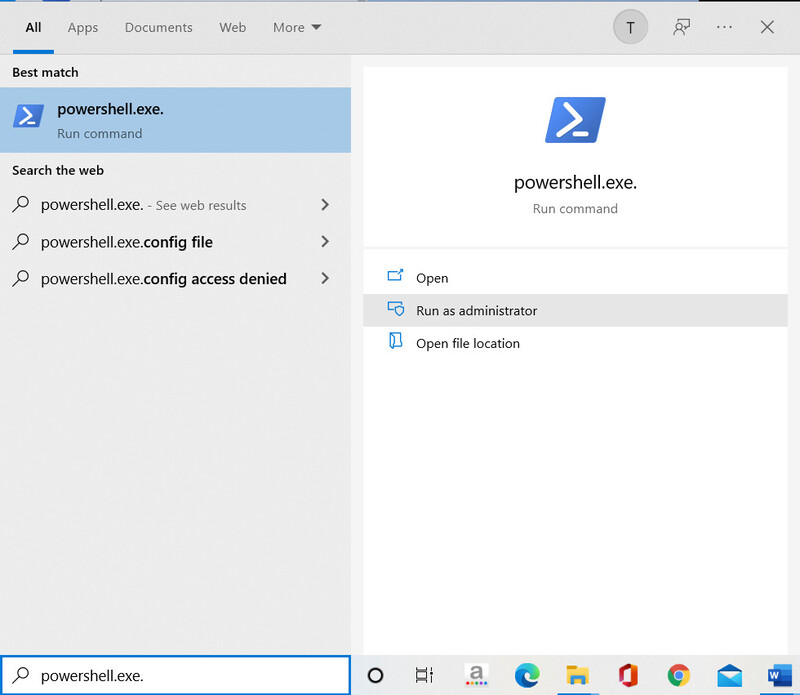
Task: Expand arrow for 'config file' suggestion
Action: click(325, 242)
